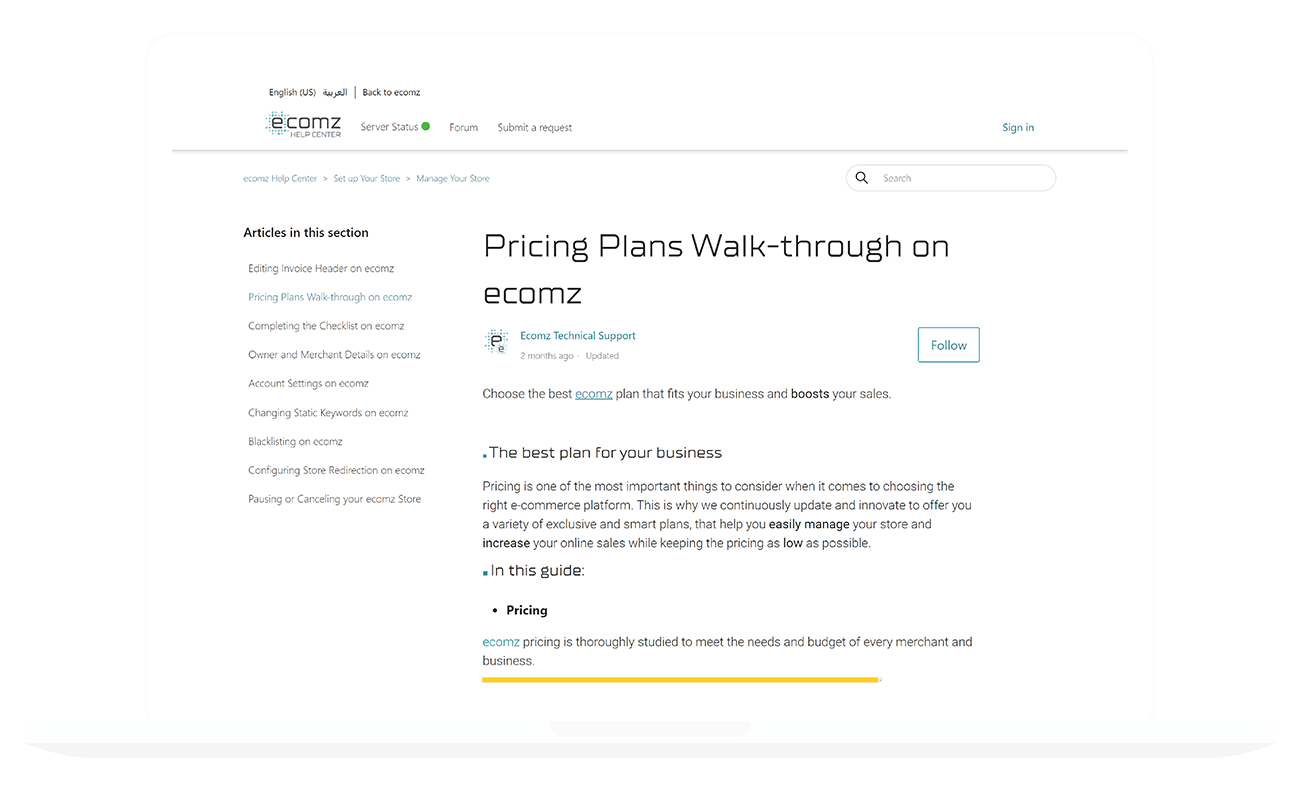Click the article title 'Pricing Plans Walk-through'
This screenshot has height=789, width=1300.
pyautogui.click(x=716, y=269)
